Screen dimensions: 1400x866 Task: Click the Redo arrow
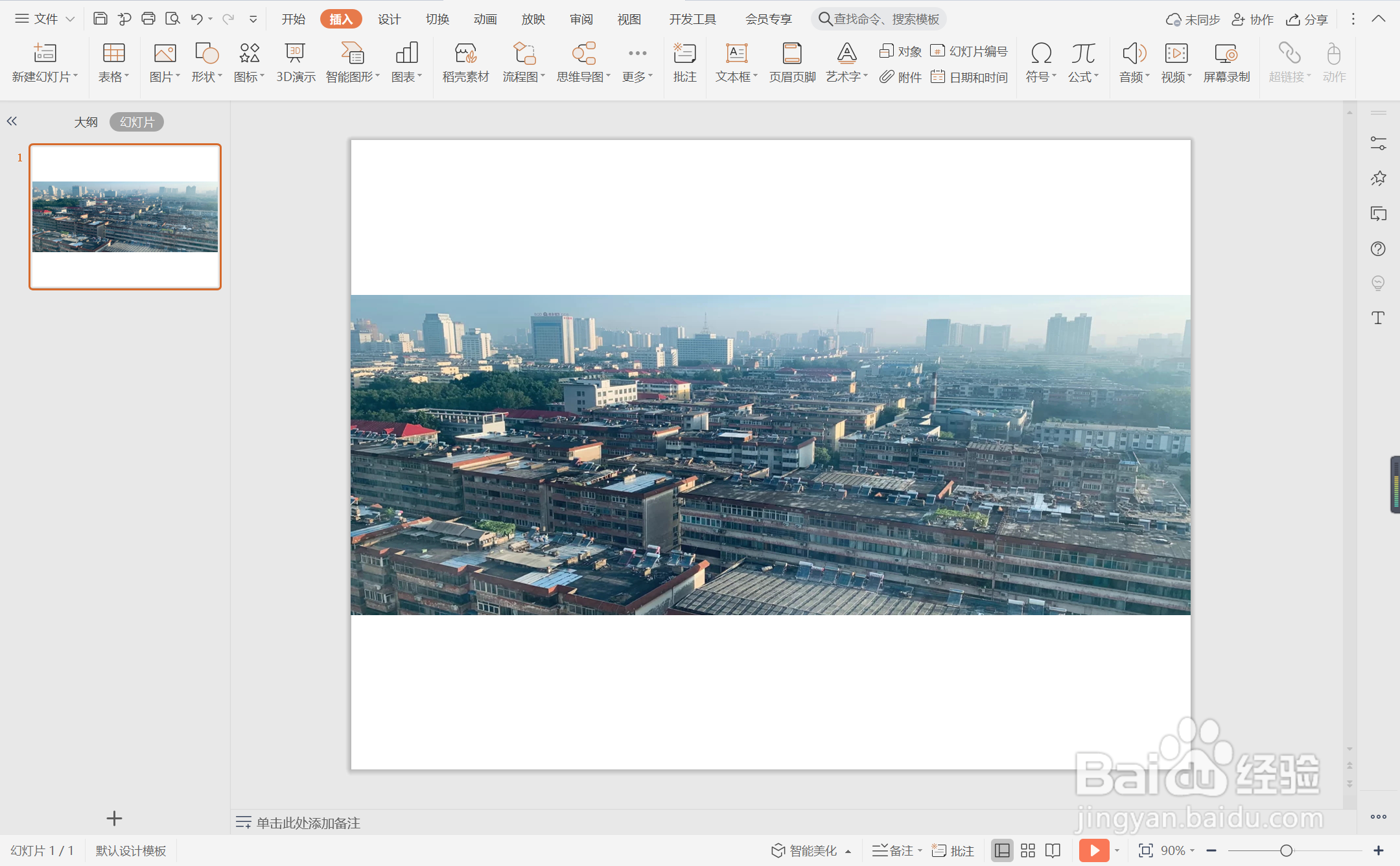(227, 19)
